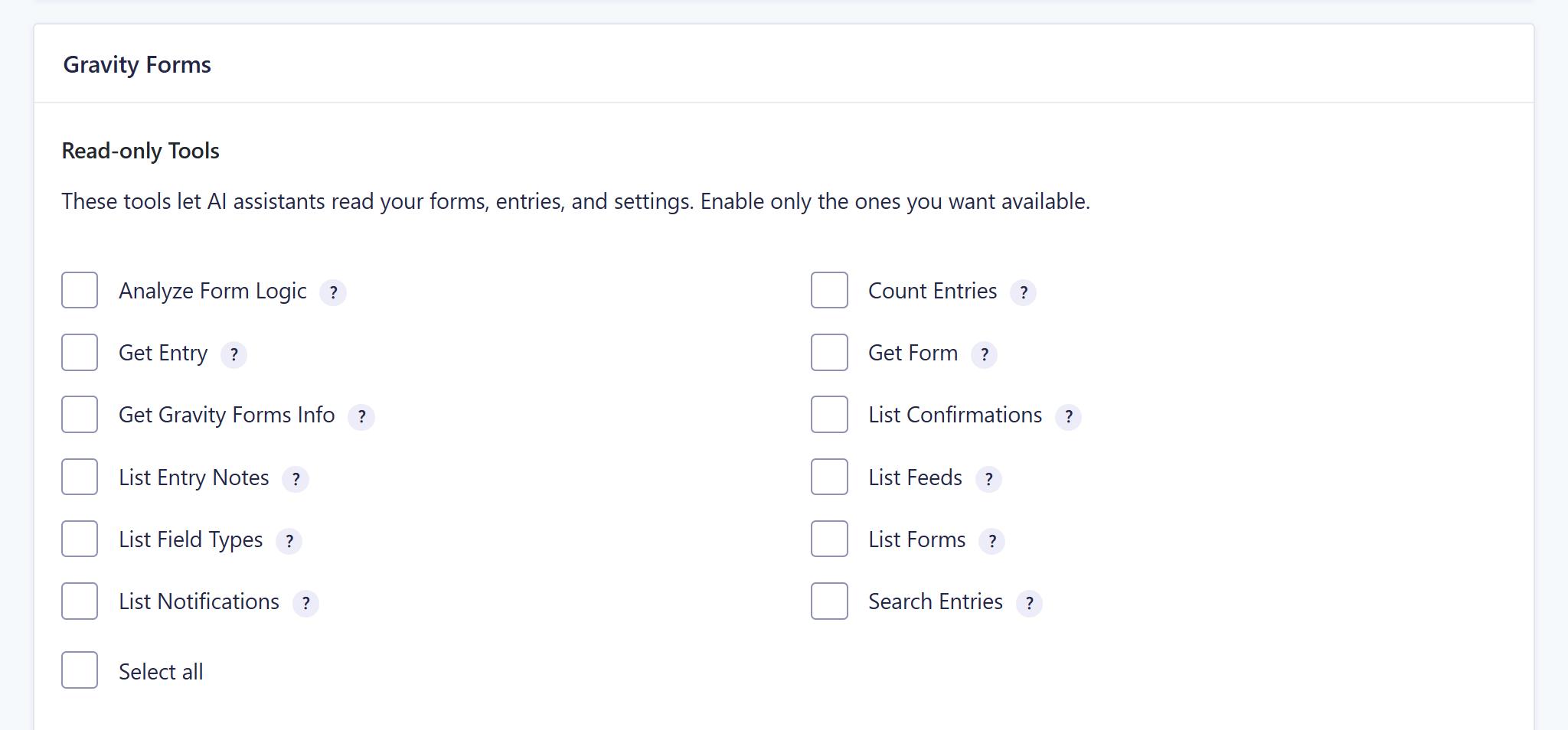Click help icon beside List Field Types
Image resolution: width=1568 pixels, height=730 pixels.
pos(289,541)
